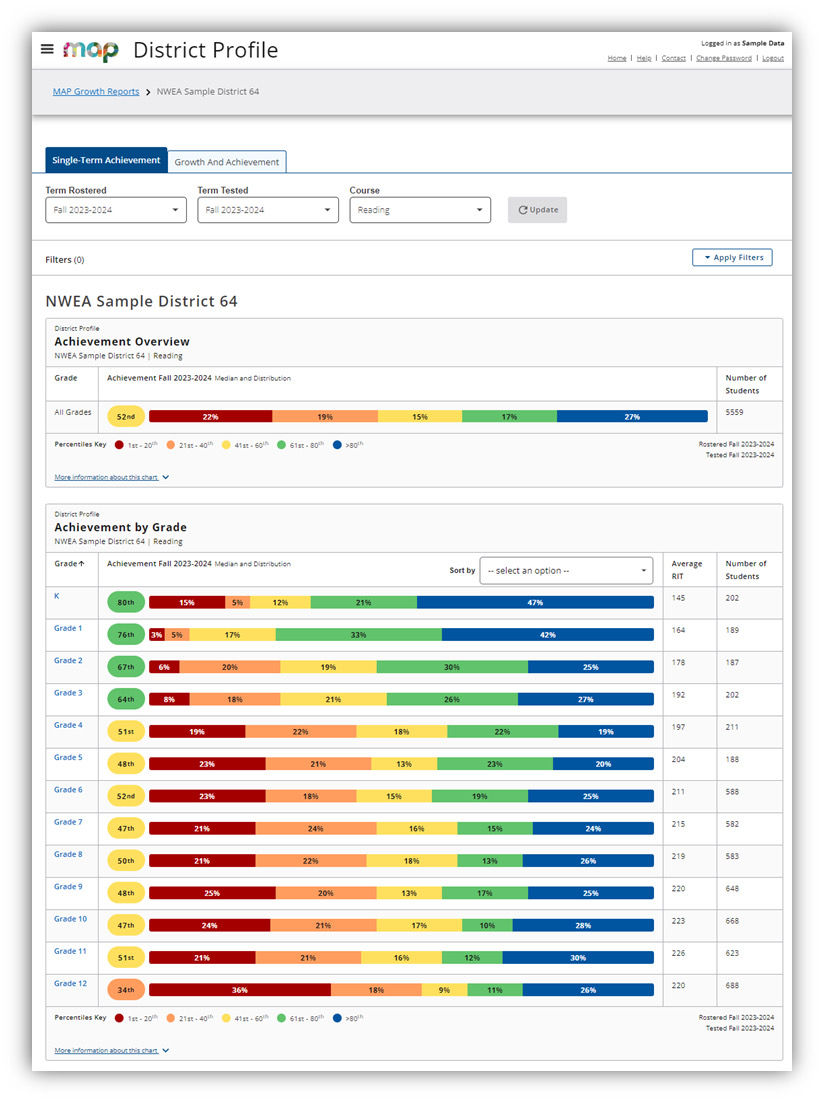Click the MAP logo
This screenshot has height=1103, width=824.
click(x=90, y=50)
